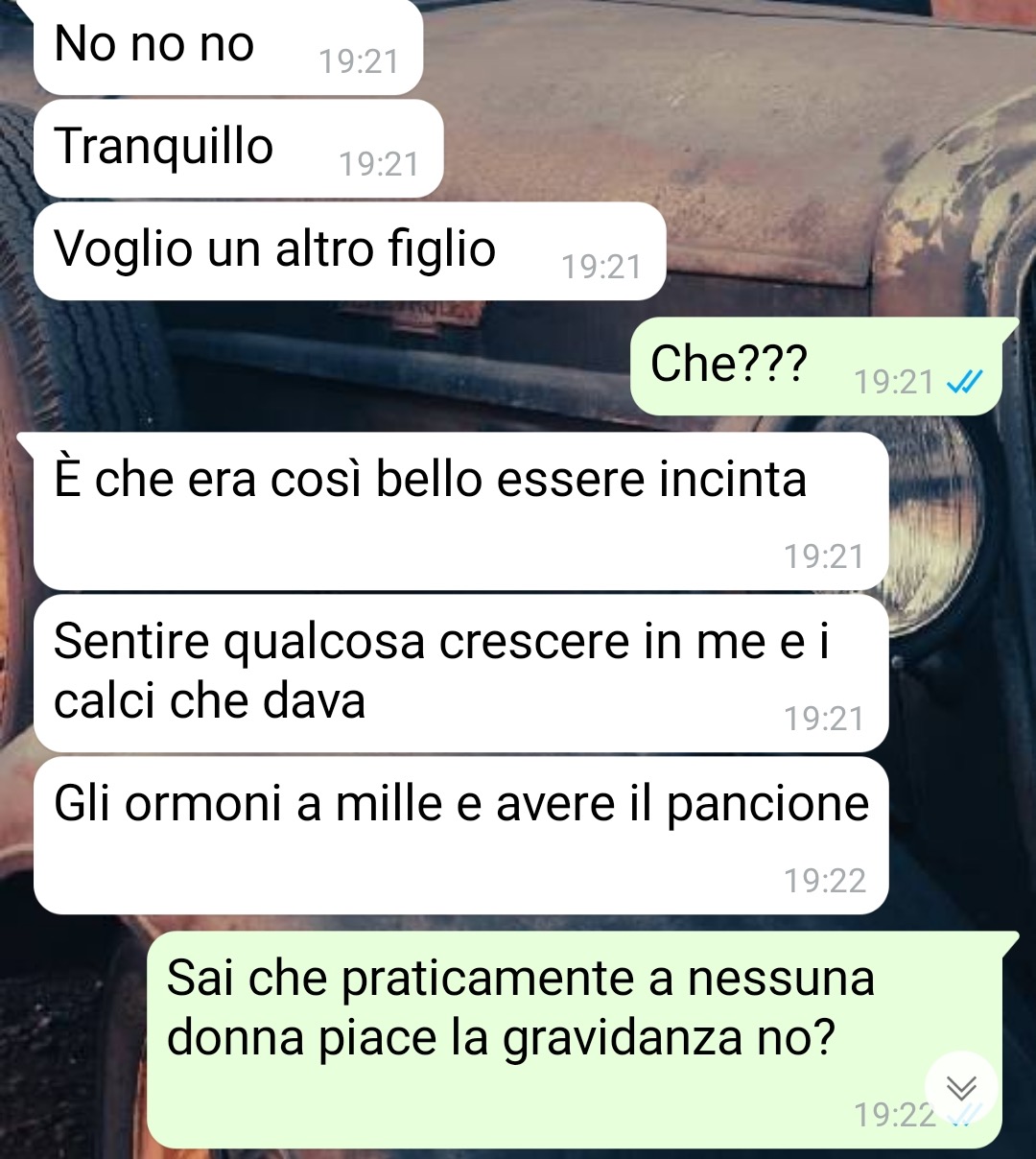Click the timestamp under 'essere incinta' message
The width and height of the screenshot is (1036, 1159).
tap(824, 557)
